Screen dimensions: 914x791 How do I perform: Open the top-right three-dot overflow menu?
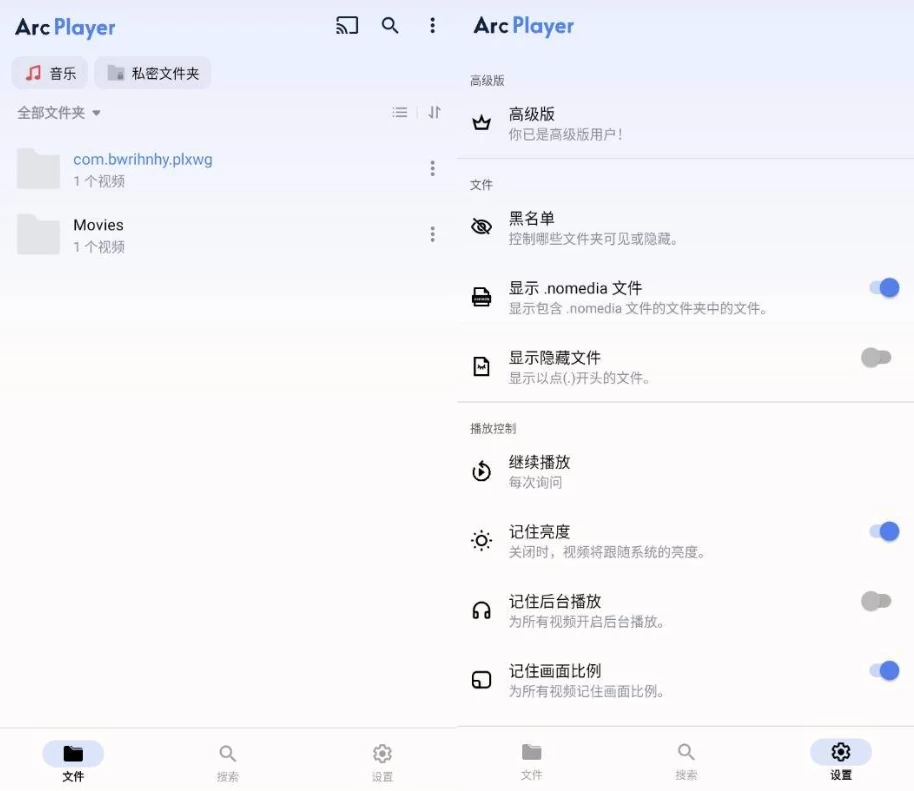[432, 26]
